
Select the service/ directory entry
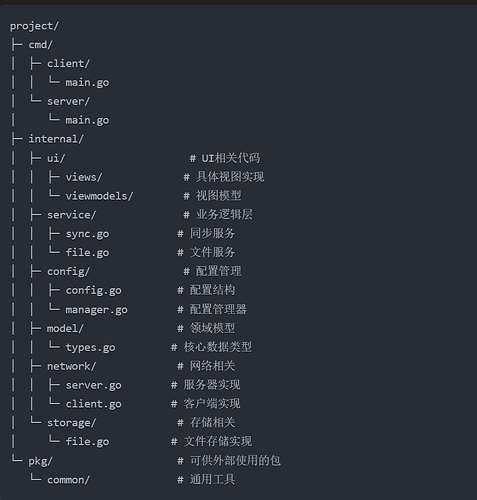(x=71, y=215)
